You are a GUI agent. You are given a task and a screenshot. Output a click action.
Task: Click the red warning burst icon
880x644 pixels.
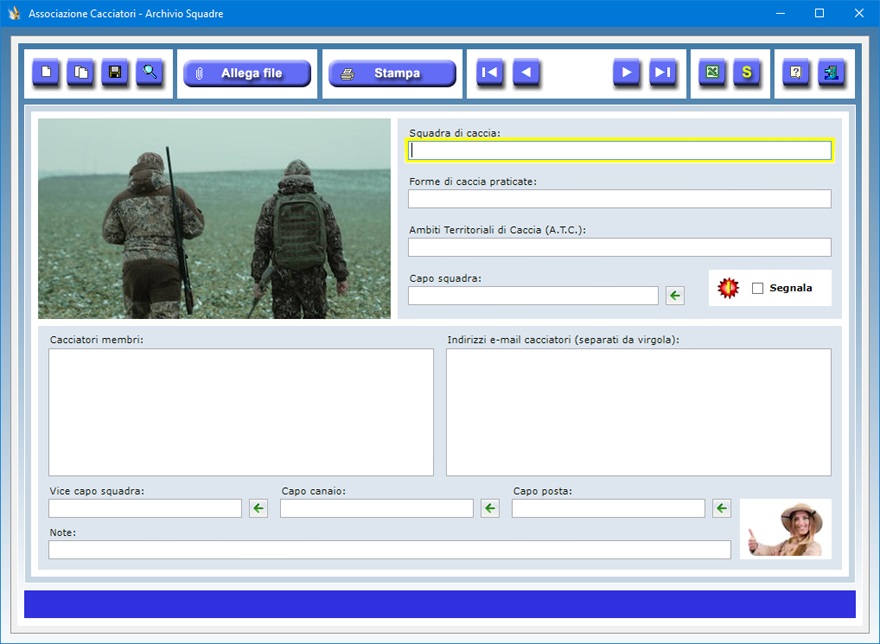[728, 288]
